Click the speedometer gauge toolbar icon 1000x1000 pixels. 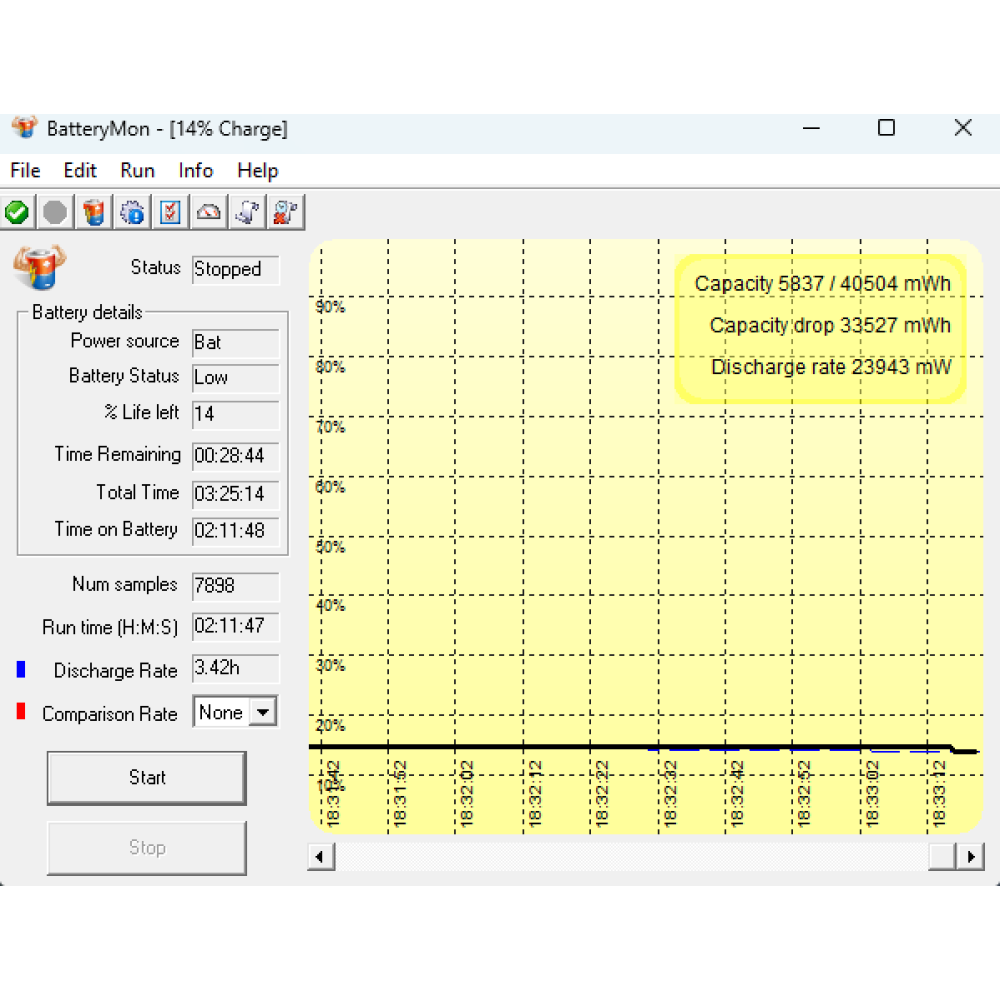pyautogui.click(x=209, y=212)
